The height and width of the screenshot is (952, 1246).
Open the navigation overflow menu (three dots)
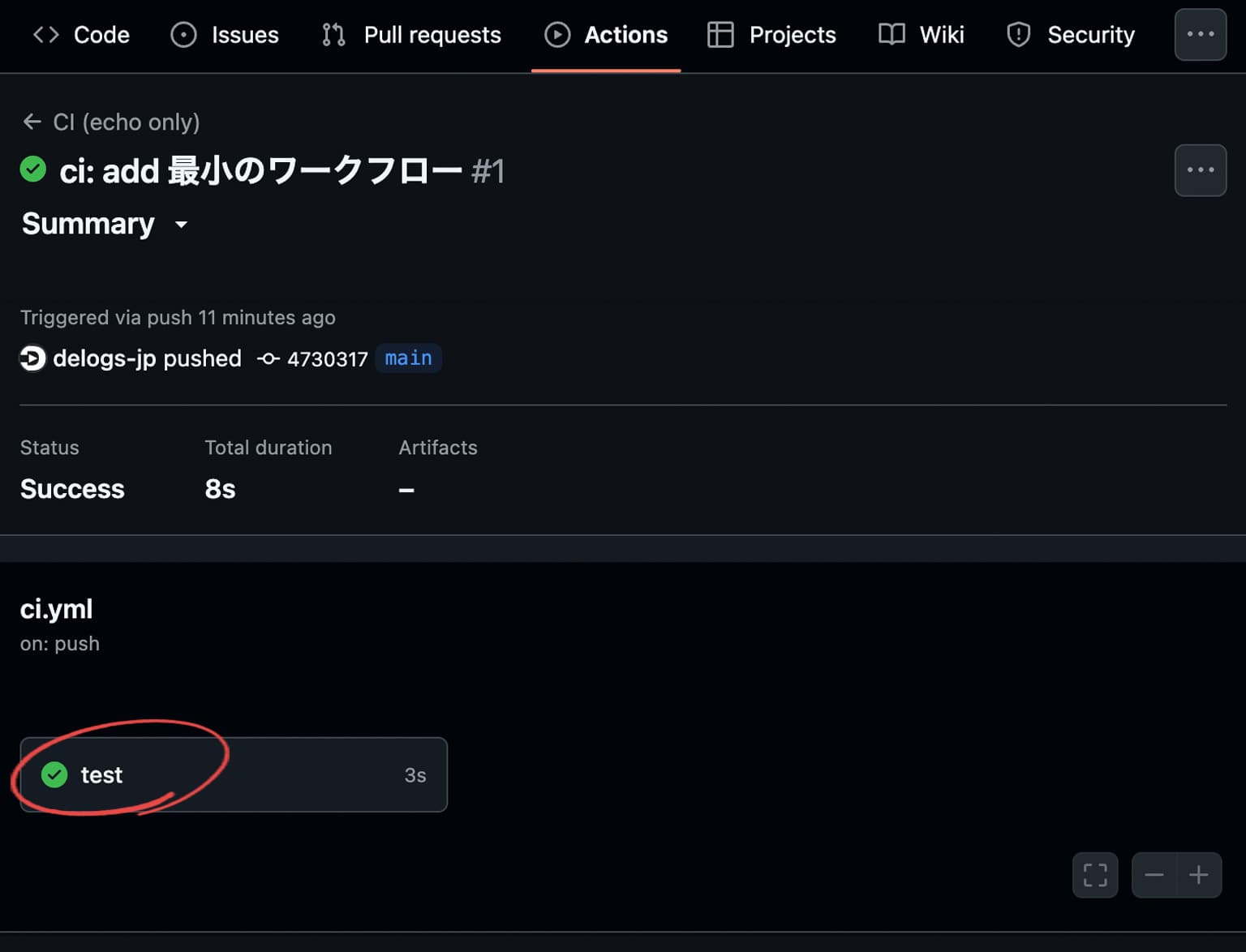click(x=1201, y=35)
